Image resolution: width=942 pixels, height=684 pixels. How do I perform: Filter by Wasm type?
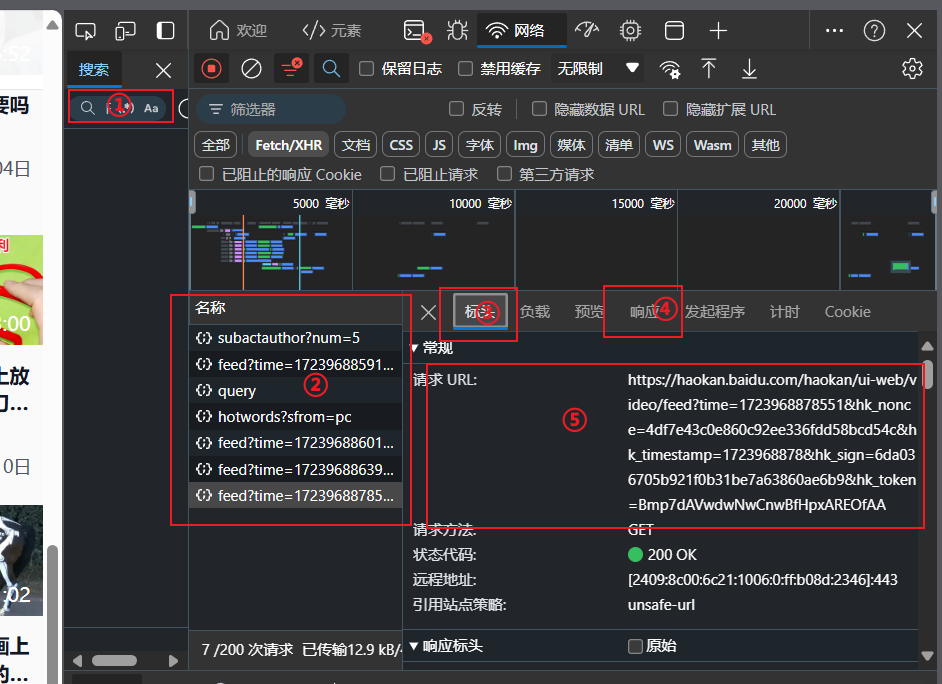click(712, 145)
